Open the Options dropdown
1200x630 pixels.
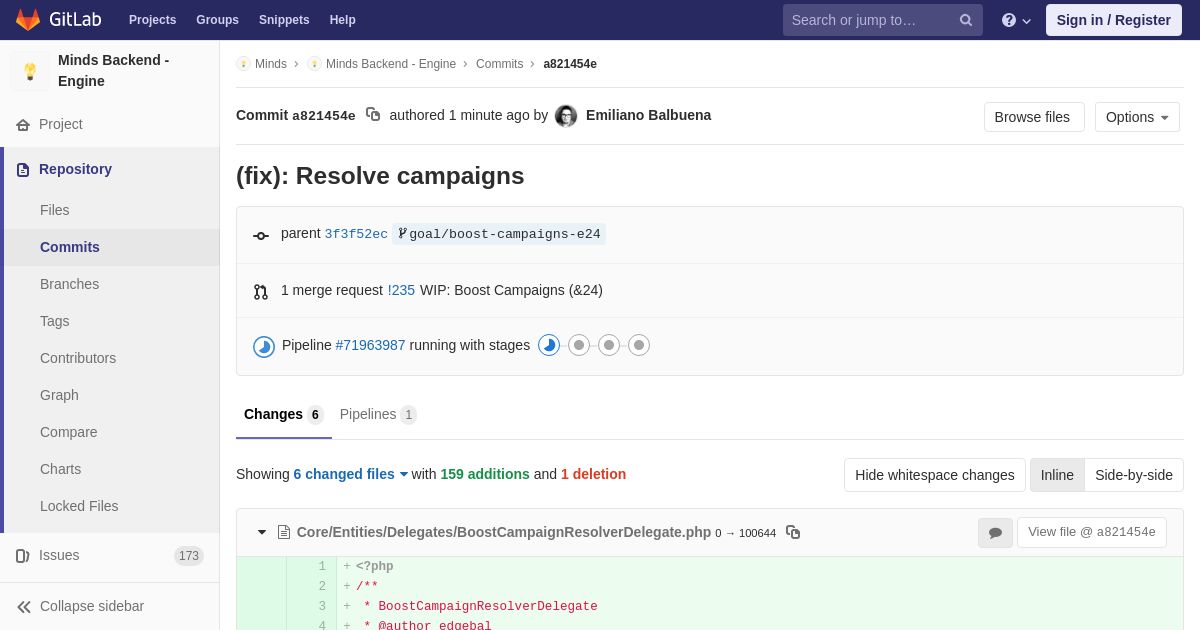[x=1137, y=117]
